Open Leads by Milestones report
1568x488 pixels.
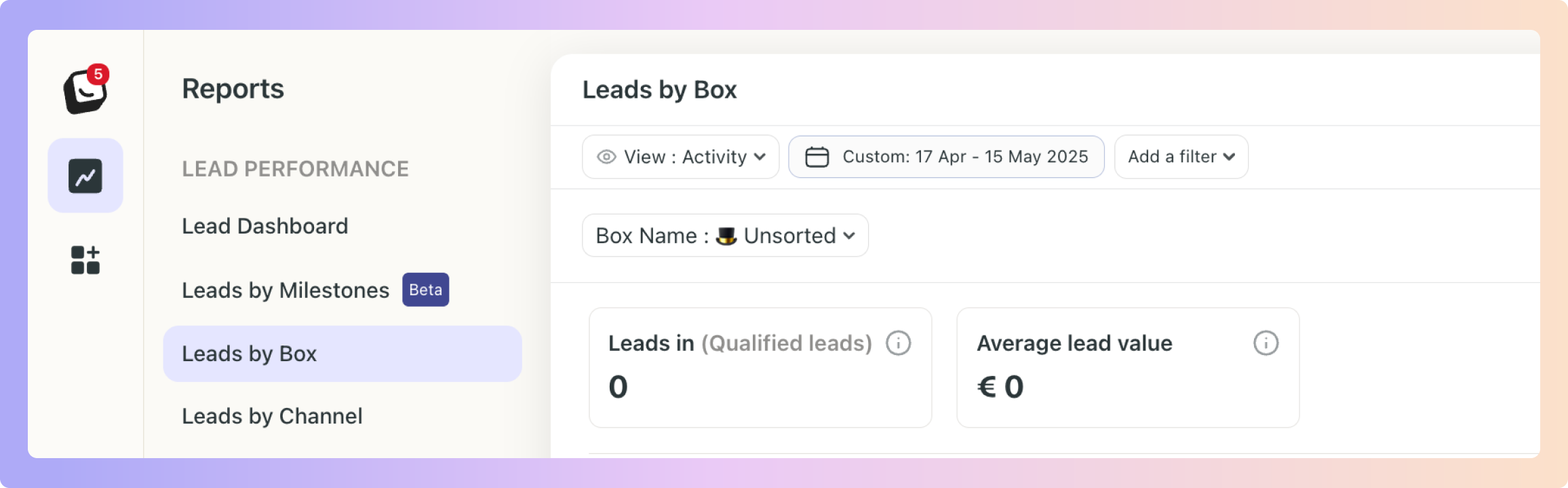(x=286, y=290)
